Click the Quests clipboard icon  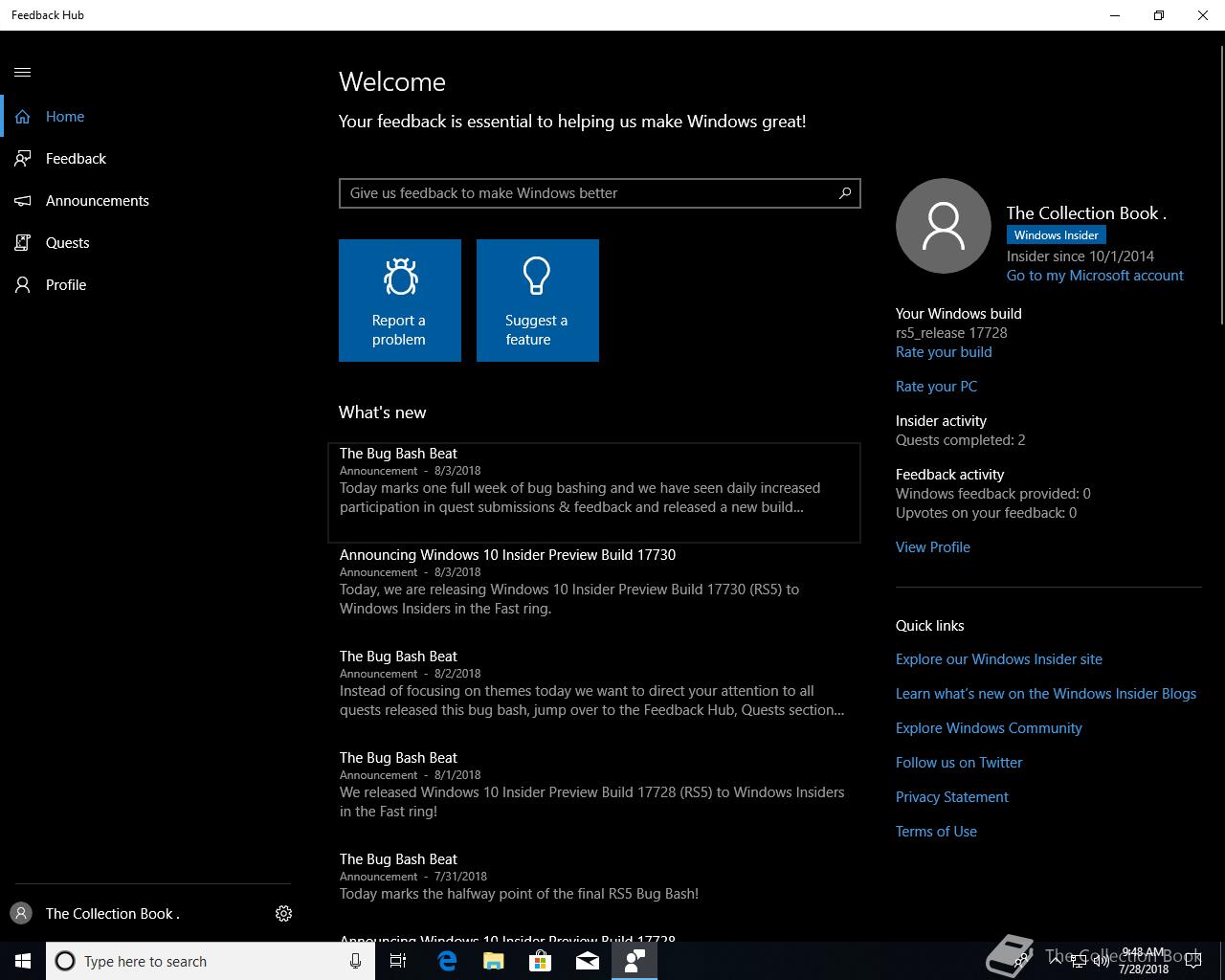point(23,243)
